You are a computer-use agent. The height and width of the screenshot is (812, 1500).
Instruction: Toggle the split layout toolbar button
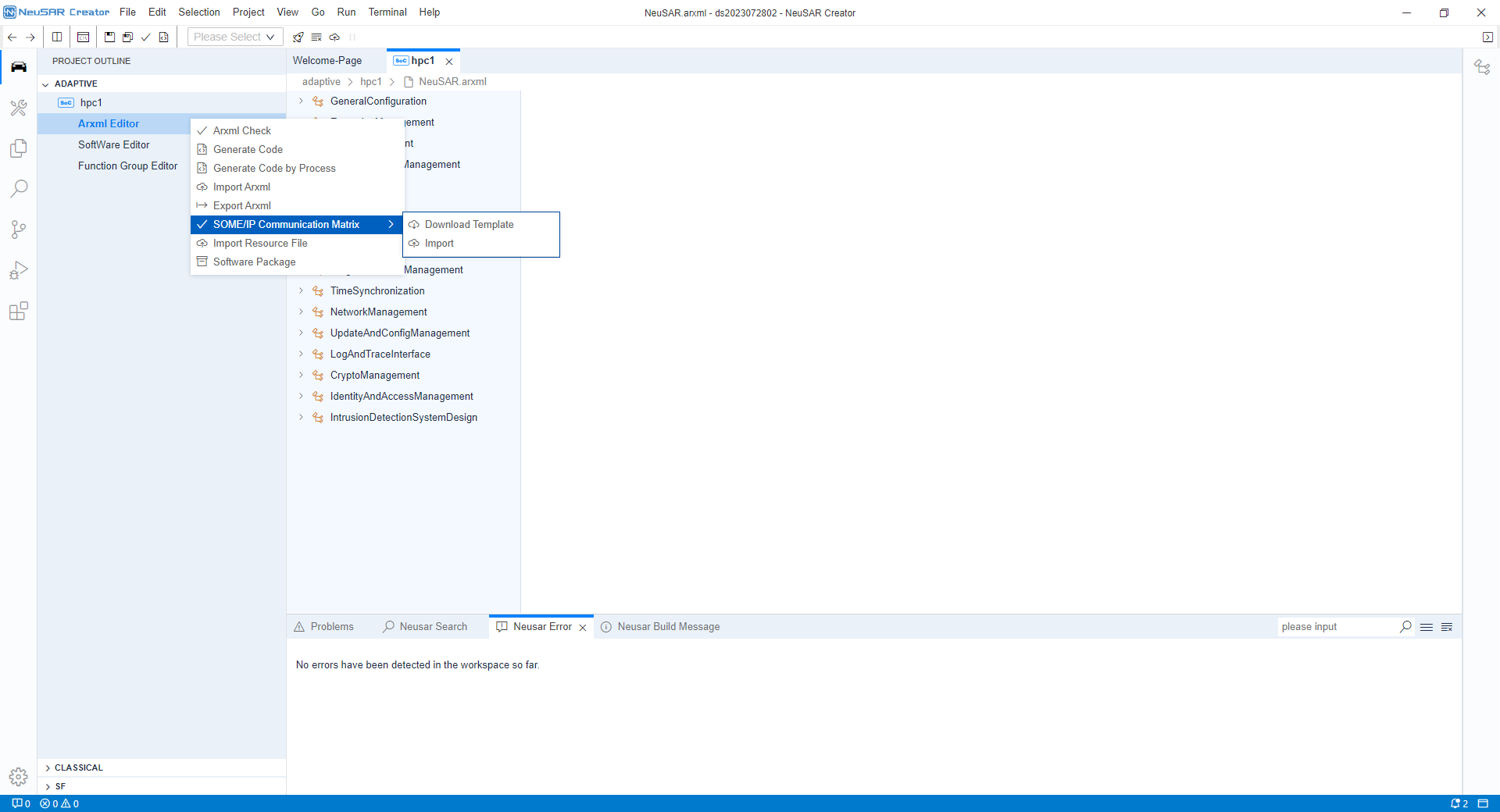coord(57,37)
